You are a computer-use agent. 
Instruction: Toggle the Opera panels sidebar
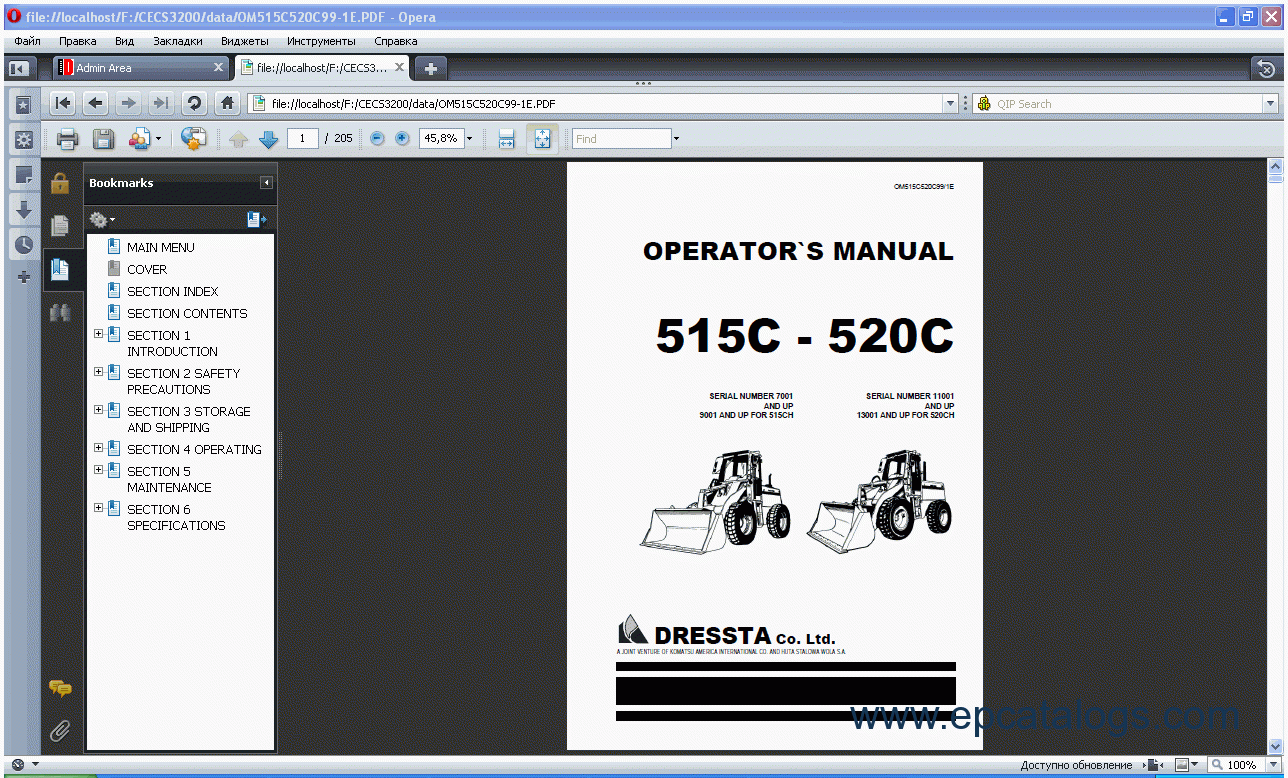18,68
